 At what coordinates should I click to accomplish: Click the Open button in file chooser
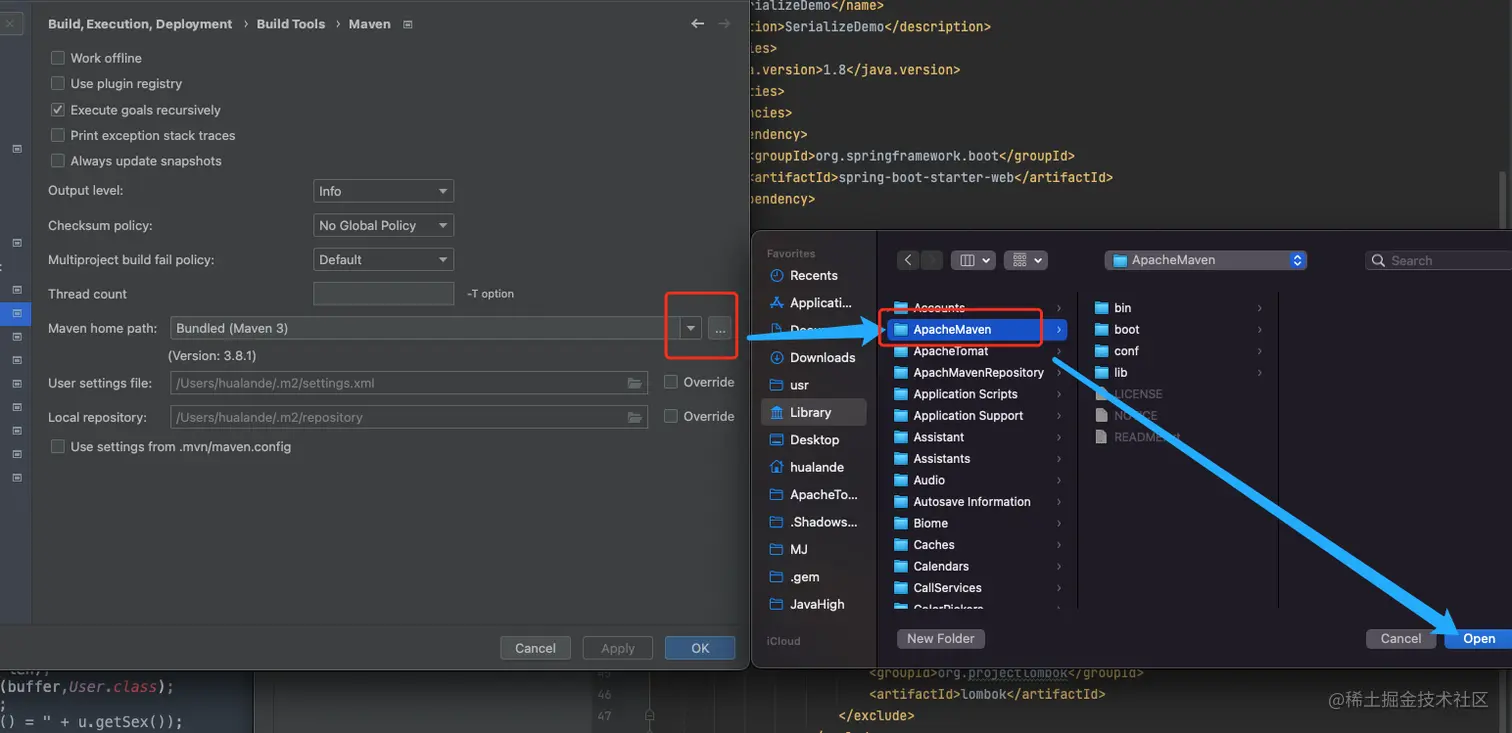click(1479, 639)
